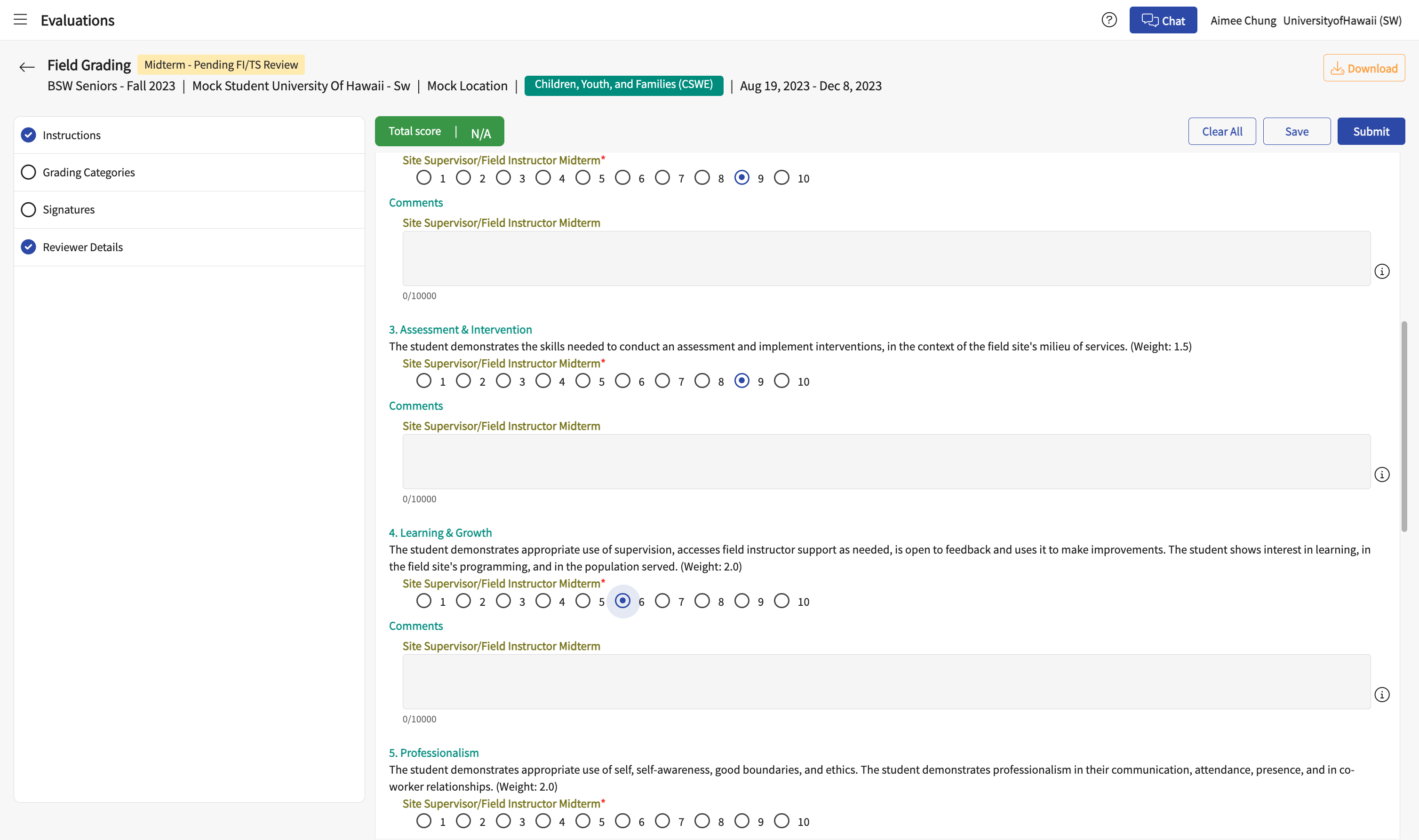Click info icon beside Assessment & Intervention comment
The height and width of the screenshot is (840, 1419).
click(x=1382, y=475)
